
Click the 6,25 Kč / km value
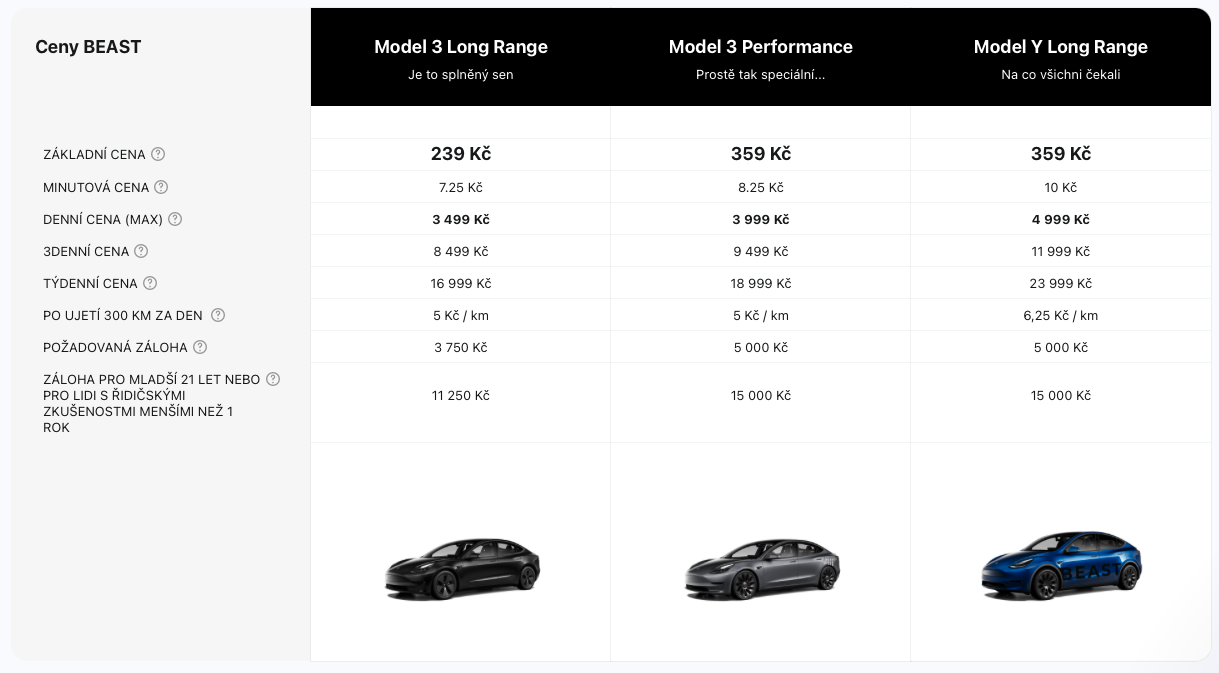coord(1061,315)
